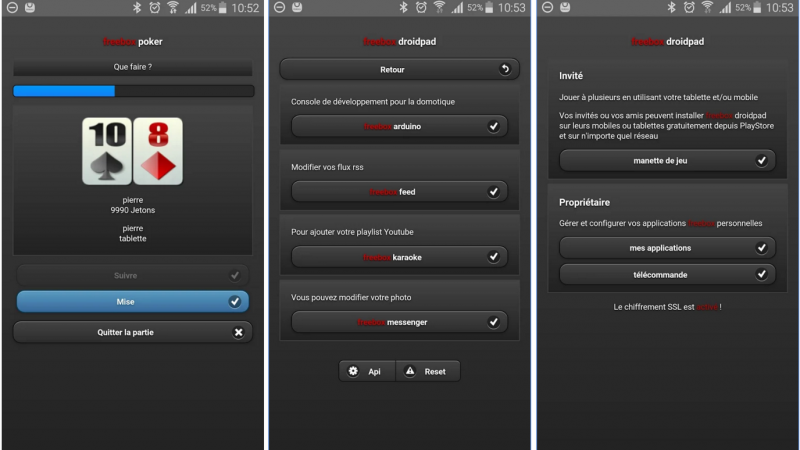
Task: Click the warning triangle icon on Reset
Action: point(410,371)
